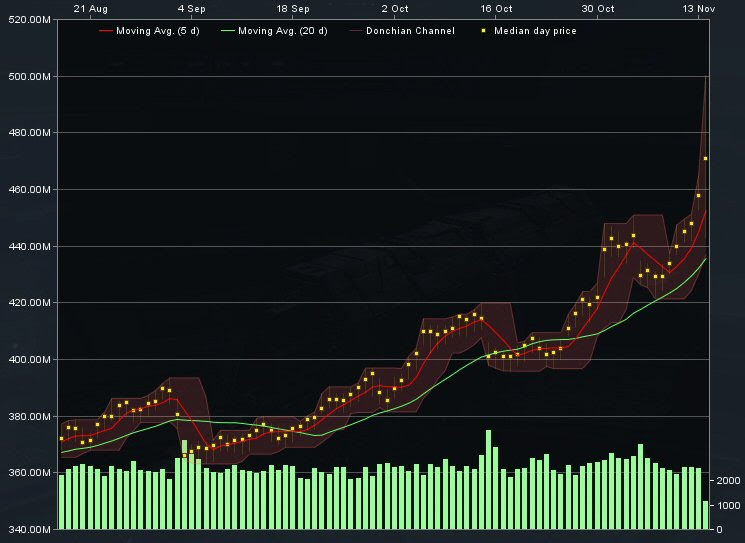Click the 500.00M price axis label
Image resolution: width=745 pixels, height=543 pixels.
(29, 76)
